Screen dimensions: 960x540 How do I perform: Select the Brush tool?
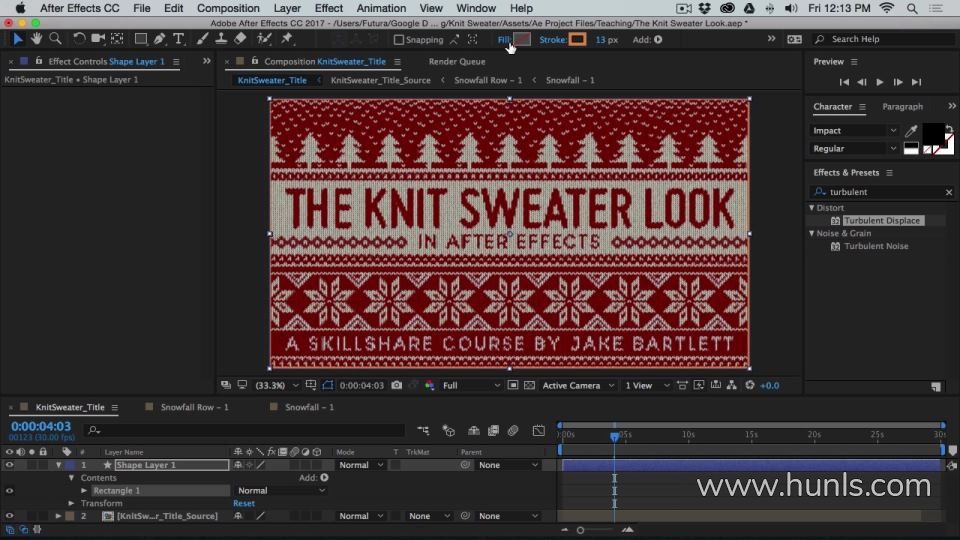coord(202,39)
